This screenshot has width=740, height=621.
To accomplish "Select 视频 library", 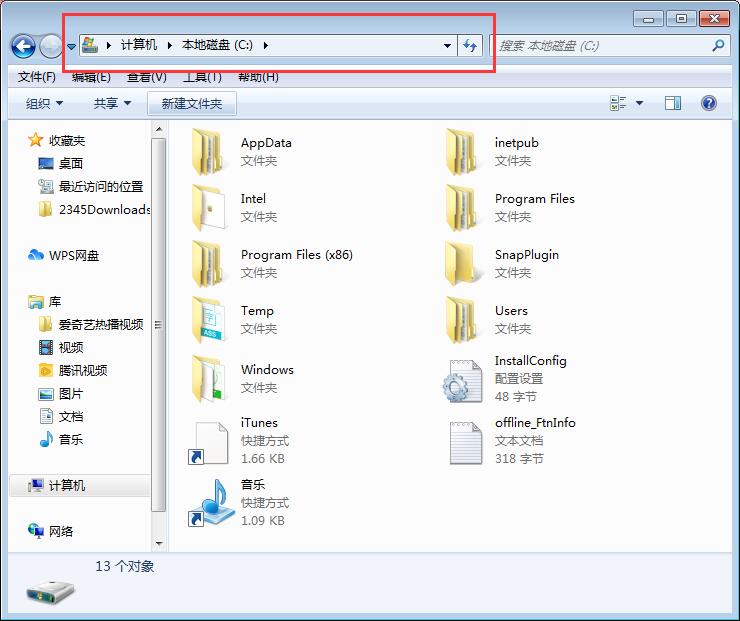I will coord(71,347).
